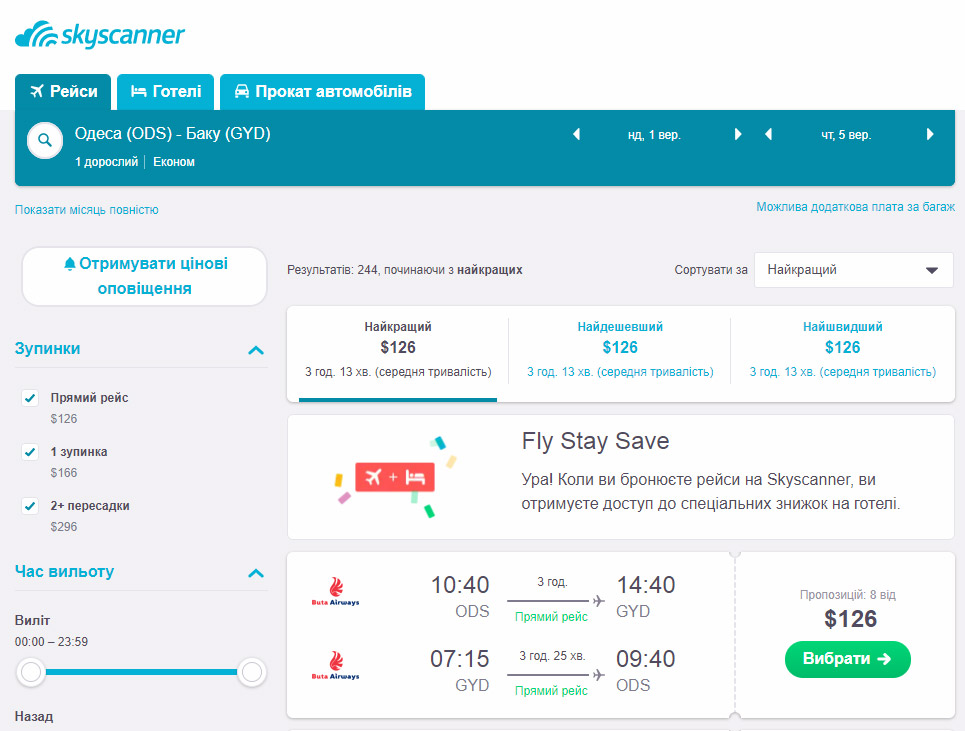Select the Найкращий $126 sorting tab

click(x=398, y=353)
